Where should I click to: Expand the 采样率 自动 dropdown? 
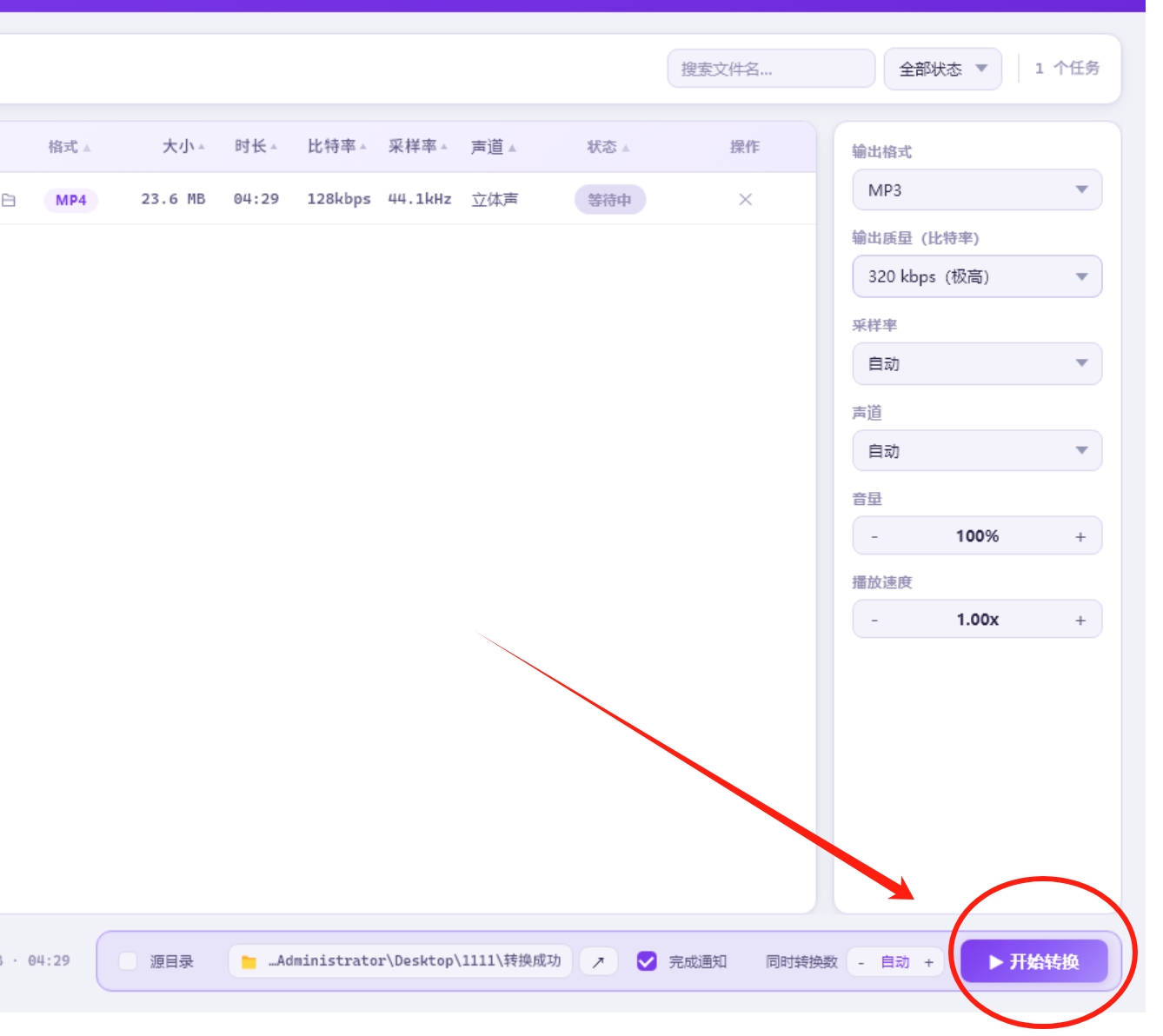(977, 363)
